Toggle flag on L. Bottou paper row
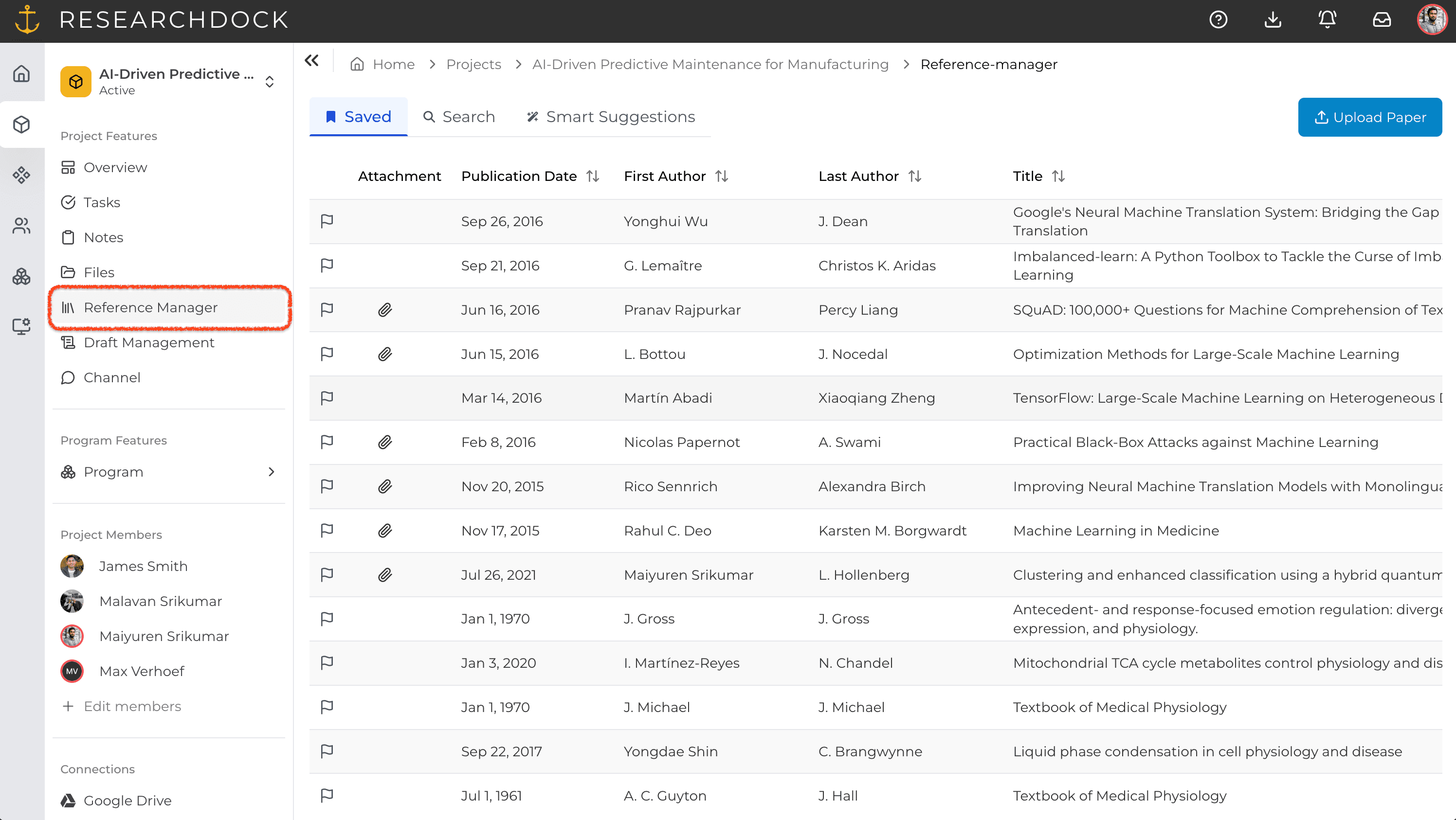The image size is (1456, 820). point(327,354)
